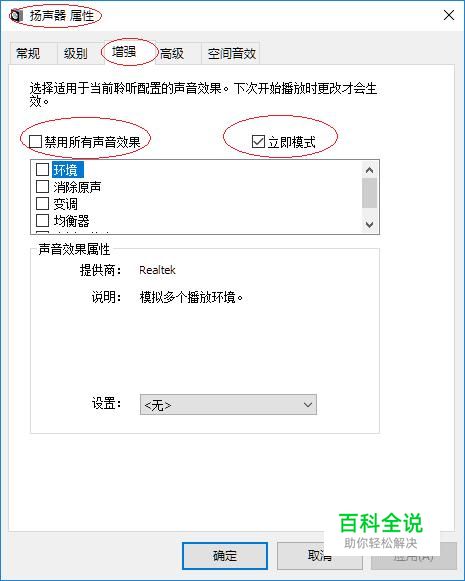Screen dimensions: 465x581
Task: Click the 取消 button
Action: click(x=320, y=556)
